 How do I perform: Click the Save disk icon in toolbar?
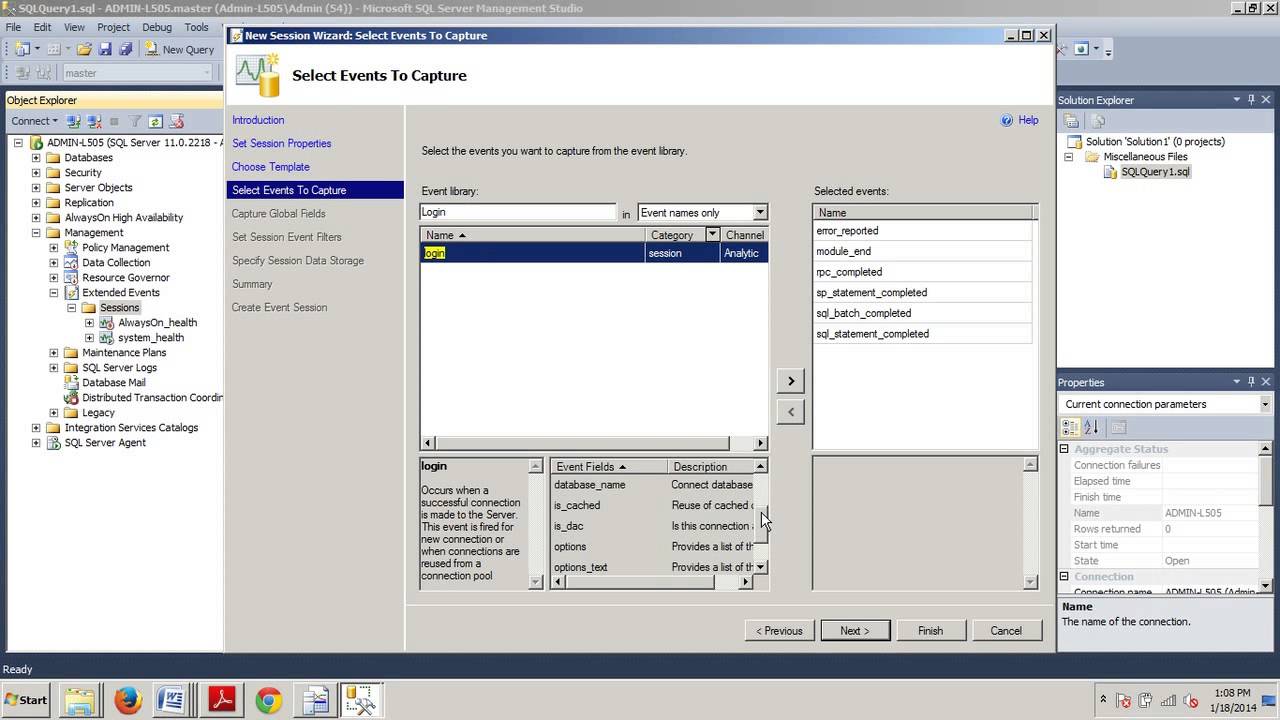coord(105,49)
